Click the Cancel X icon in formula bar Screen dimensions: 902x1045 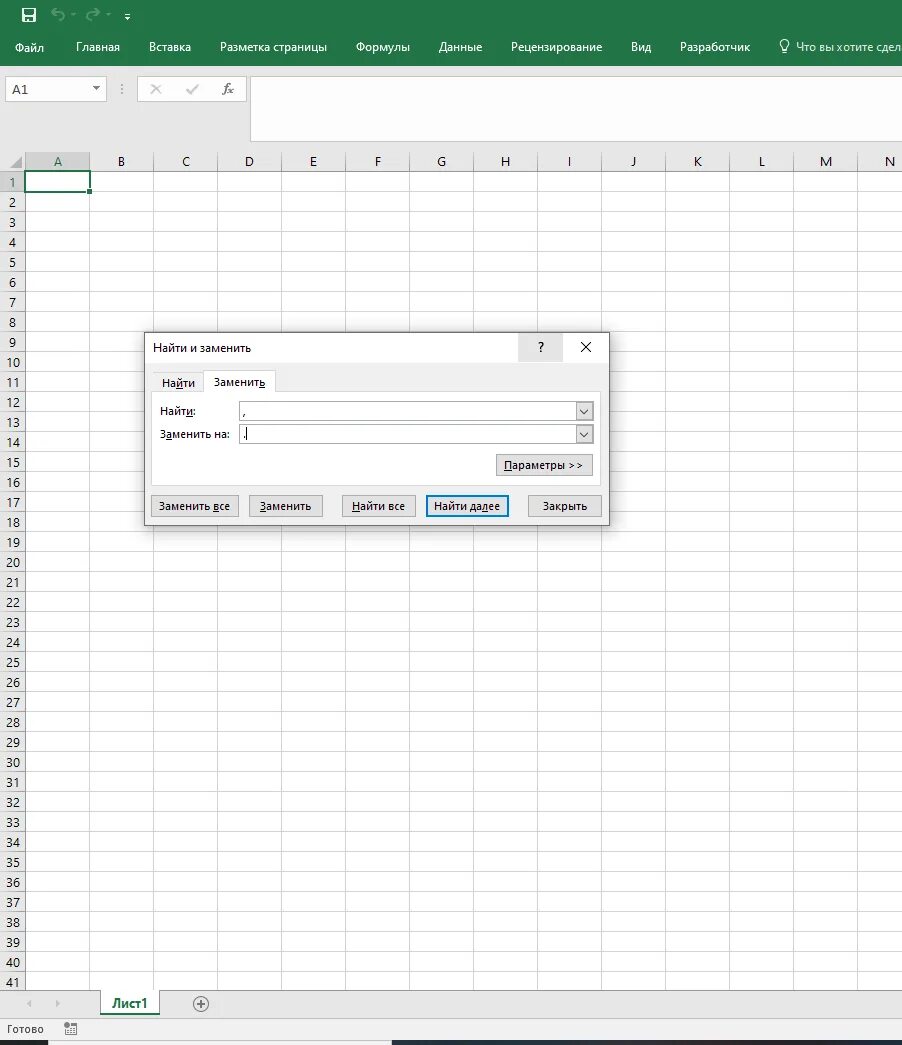coord(155,89)
